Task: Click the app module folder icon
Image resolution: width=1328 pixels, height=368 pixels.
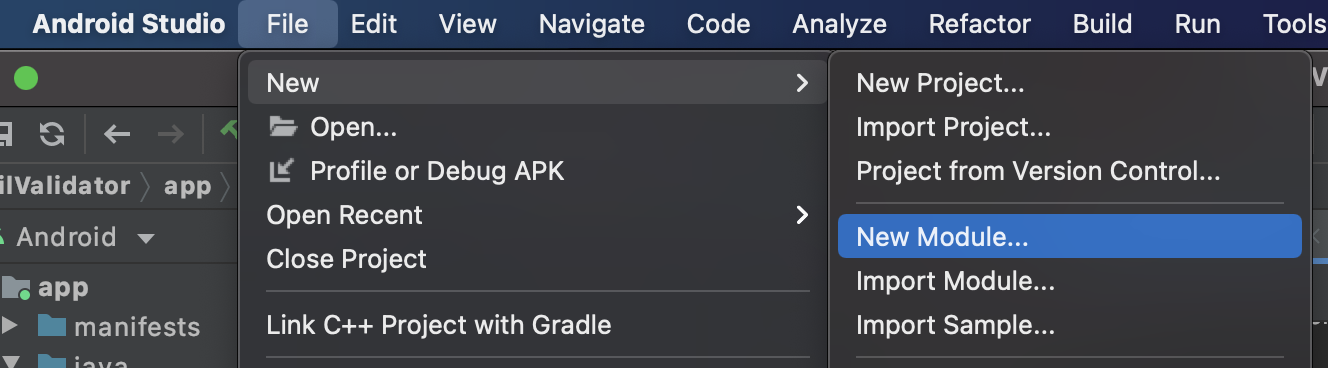Action: 15,288
